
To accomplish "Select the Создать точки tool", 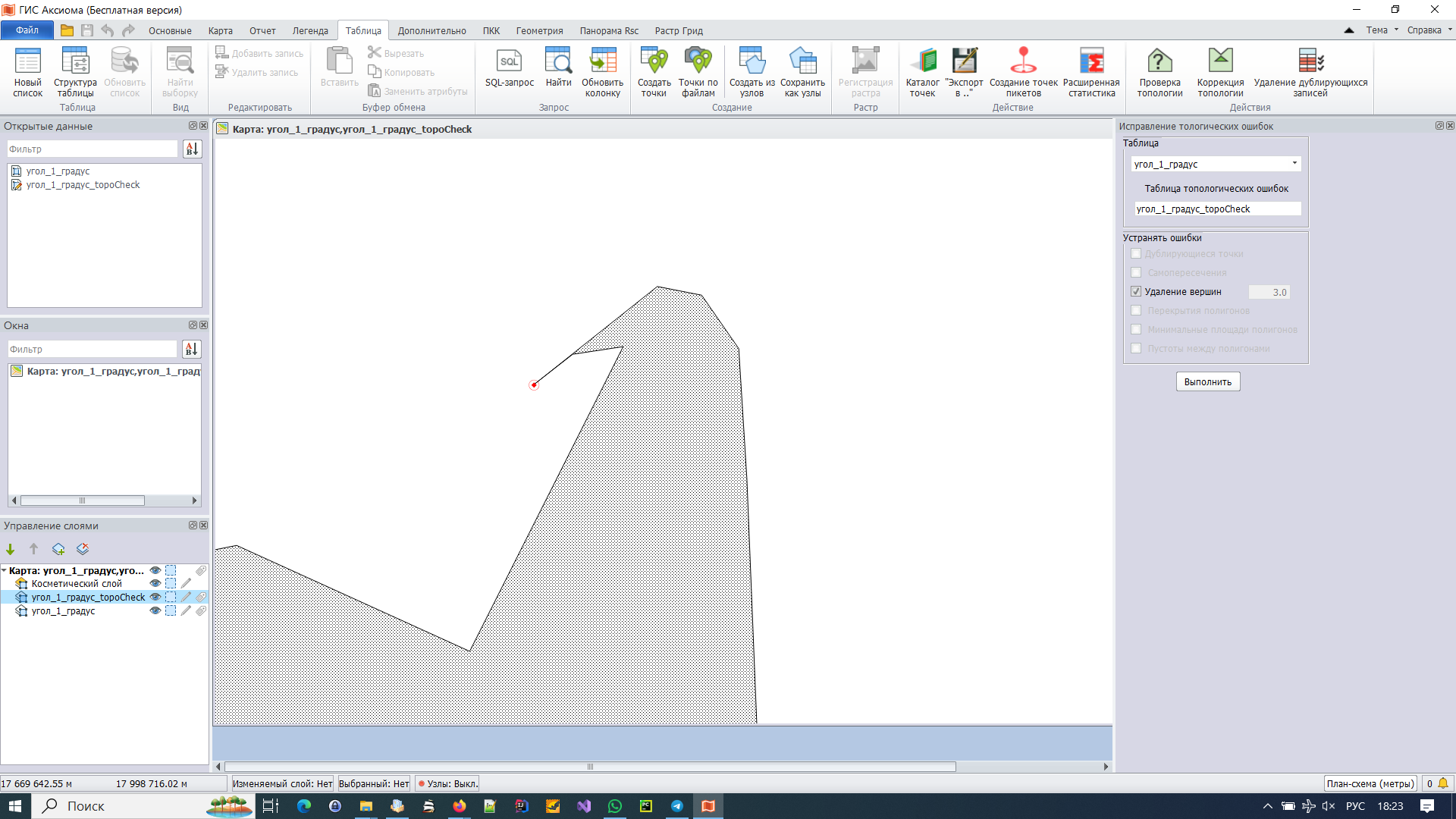I will point(653,72).
